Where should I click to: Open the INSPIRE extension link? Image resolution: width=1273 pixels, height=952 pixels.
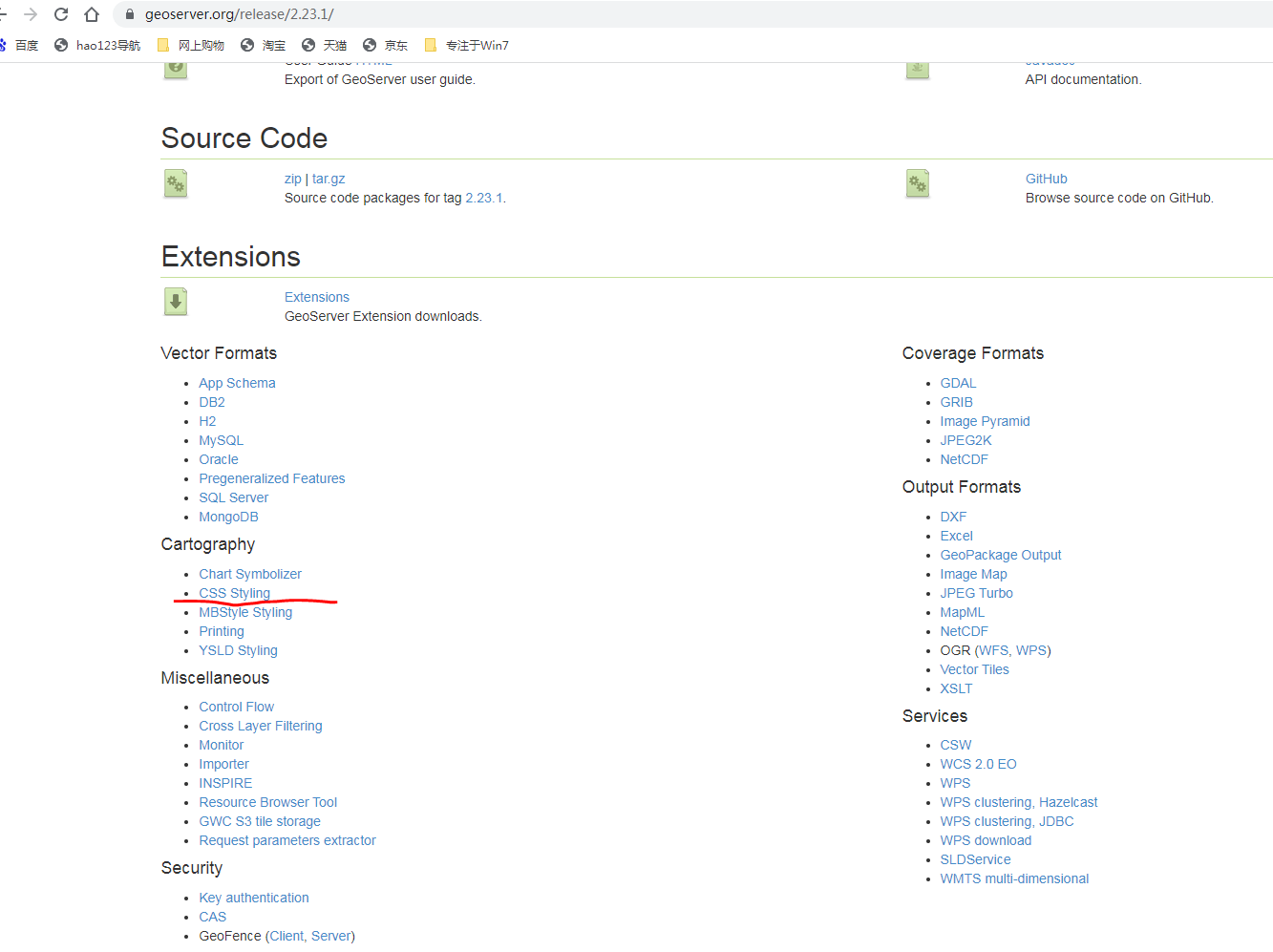point(225,783)
